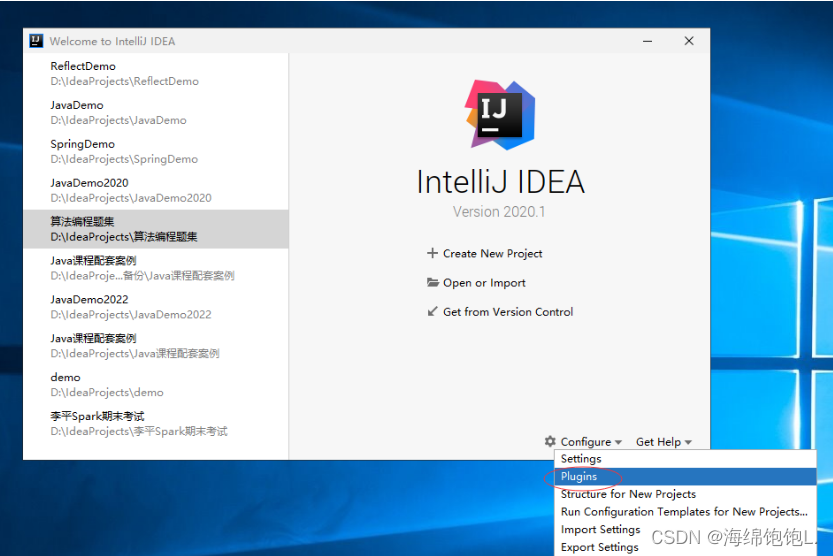This screenshot has width=833, height=556.
Task: Expand the Configure dropdown arrow
Action: (x=618, y=442)
